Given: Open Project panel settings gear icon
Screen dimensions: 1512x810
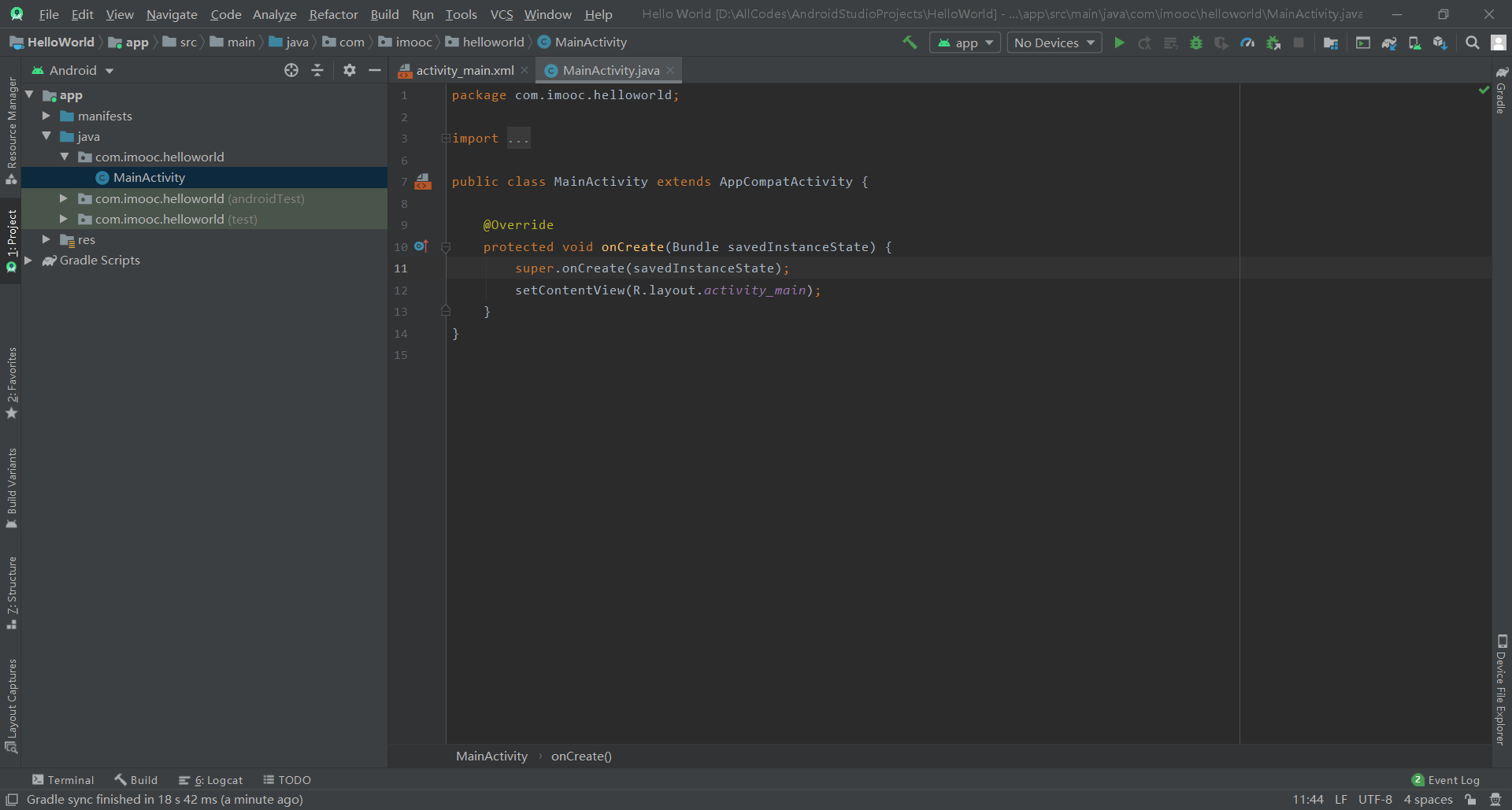Looking at the screenshot, I should click(x=350, y=70).
